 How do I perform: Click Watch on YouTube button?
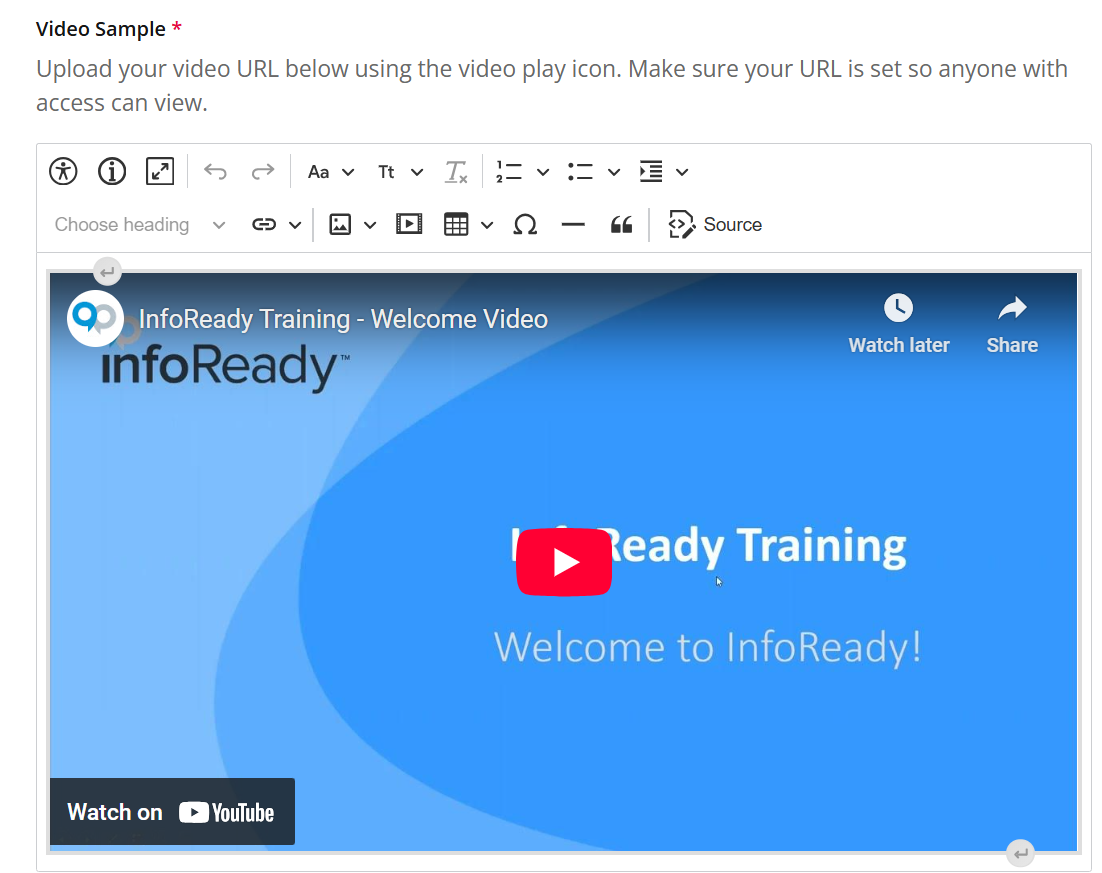coord(172,812)
